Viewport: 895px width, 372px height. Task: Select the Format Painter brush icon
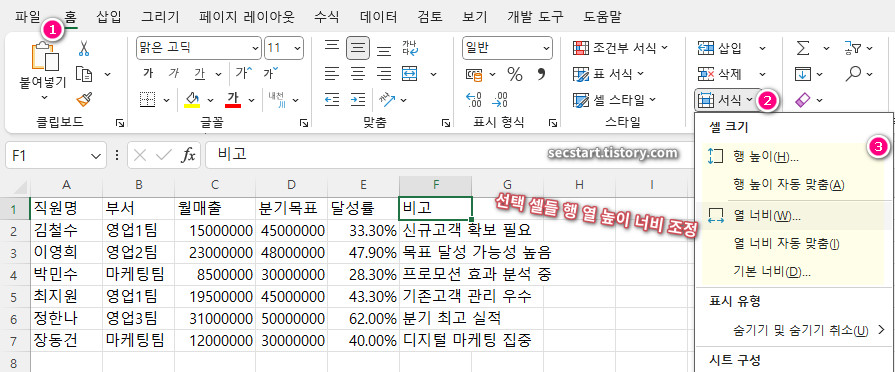84,100
